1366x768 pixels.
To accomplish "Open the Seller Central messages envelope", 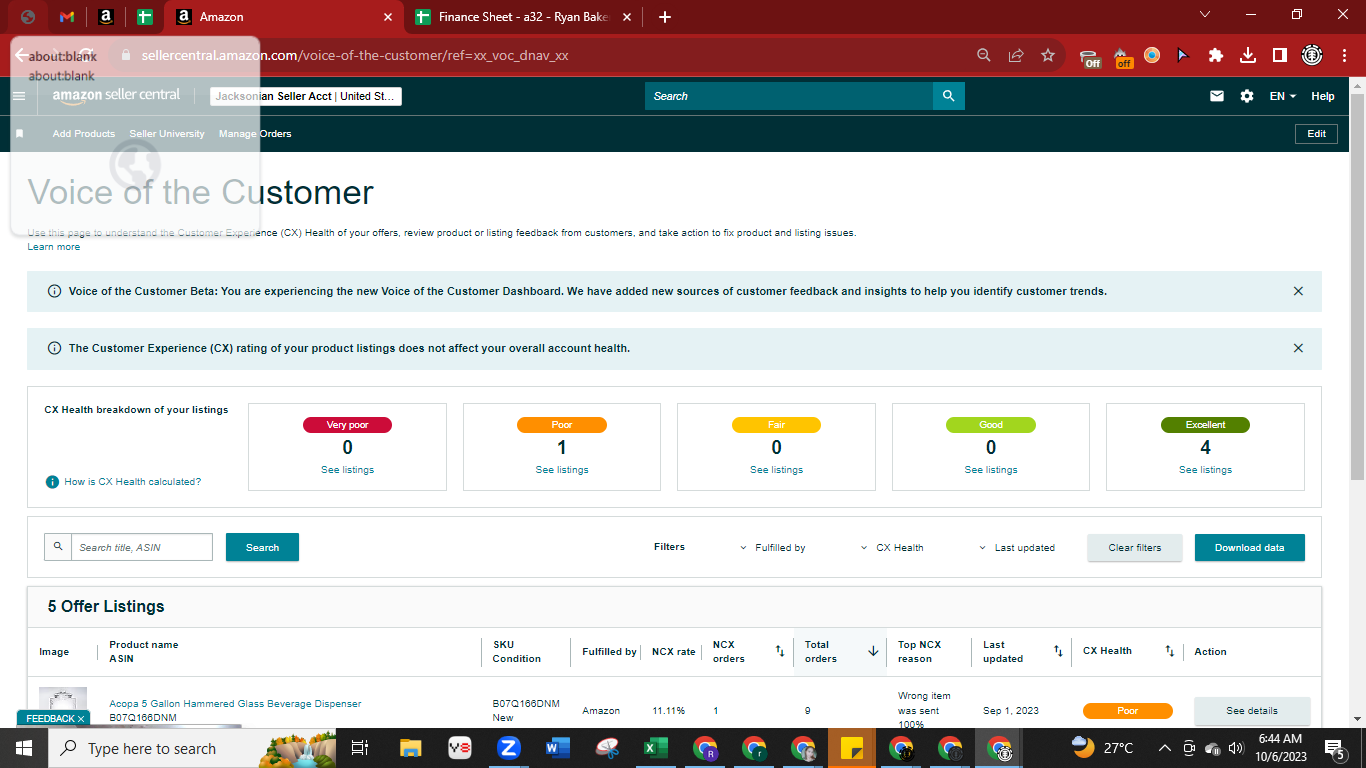I will coord(1217,96).
